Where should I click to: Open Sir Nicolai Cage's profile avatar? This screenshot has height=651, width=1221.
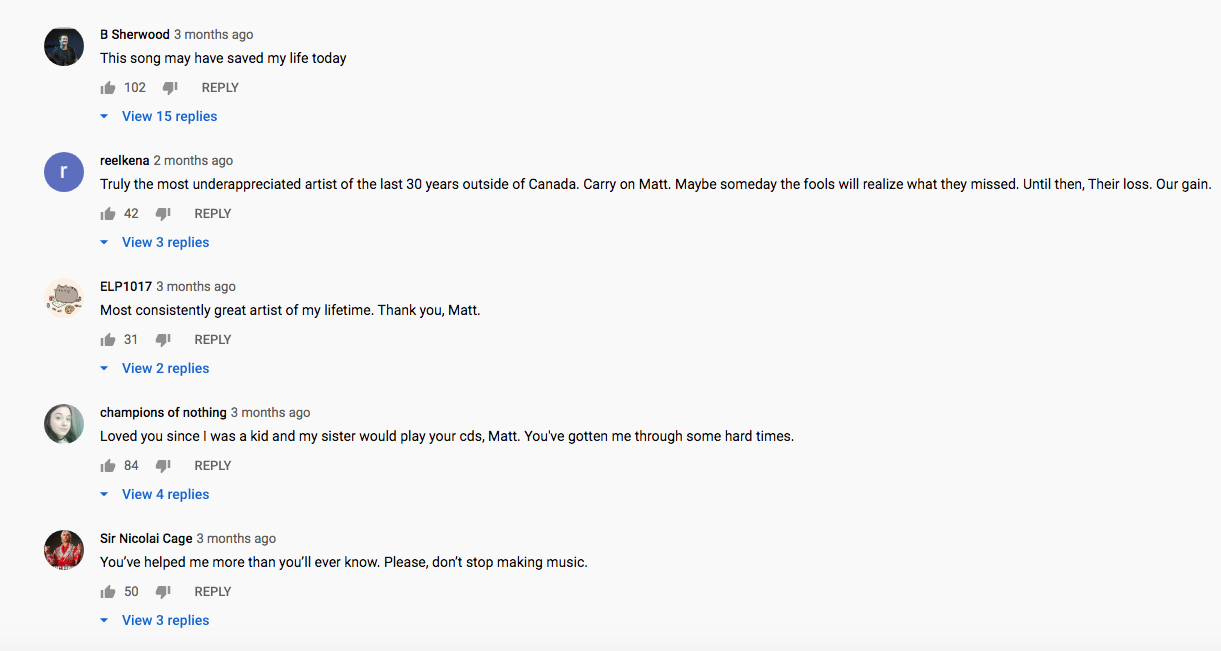tap(64, 550)
